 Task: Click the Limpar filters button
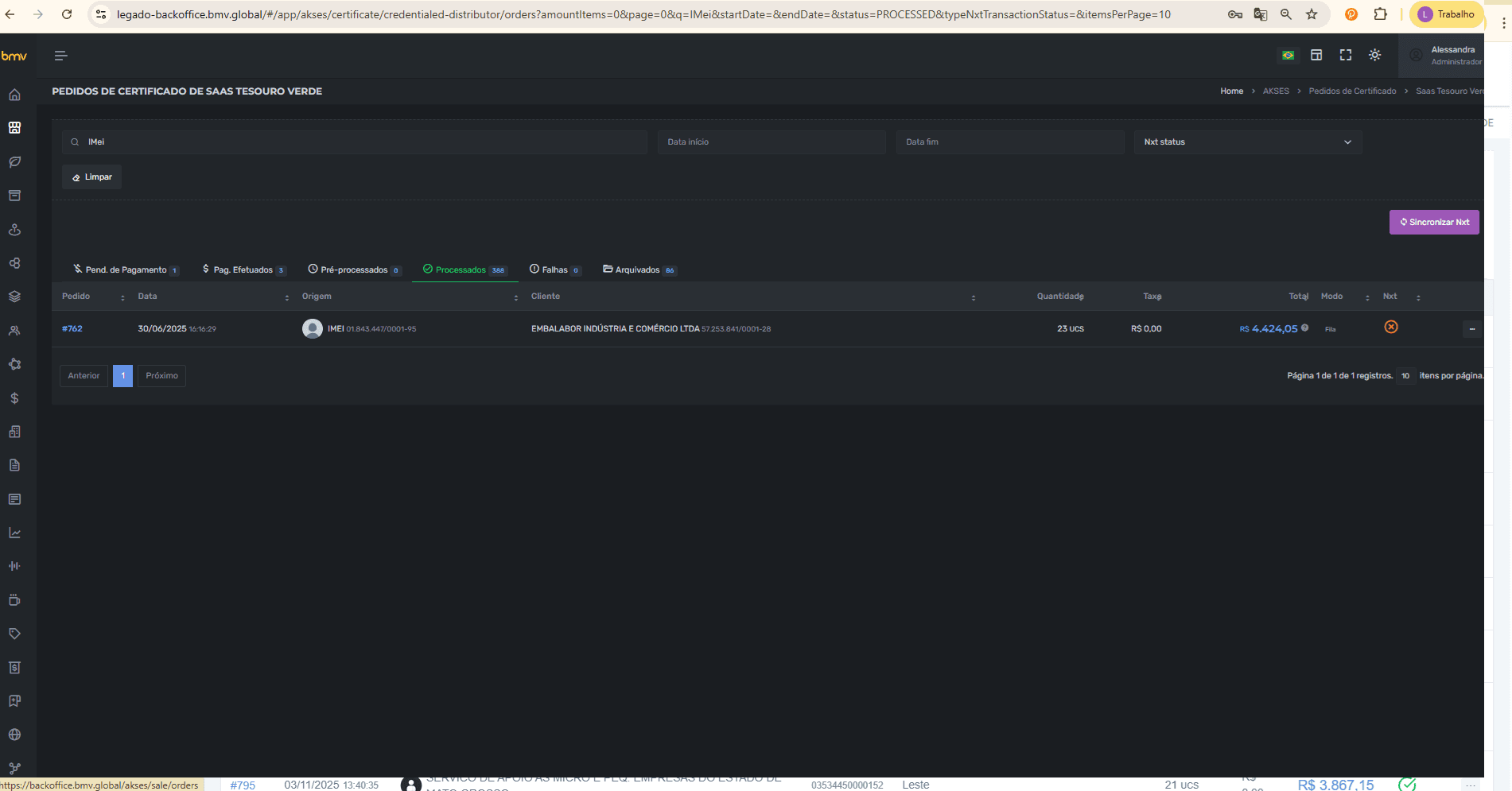[x=92, y=177]
